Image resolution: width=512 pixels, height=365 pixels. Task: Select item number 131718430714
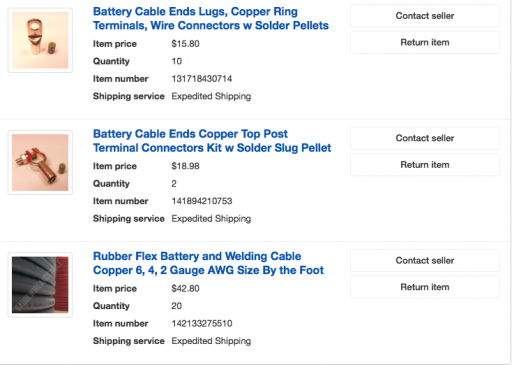point(202,79)
